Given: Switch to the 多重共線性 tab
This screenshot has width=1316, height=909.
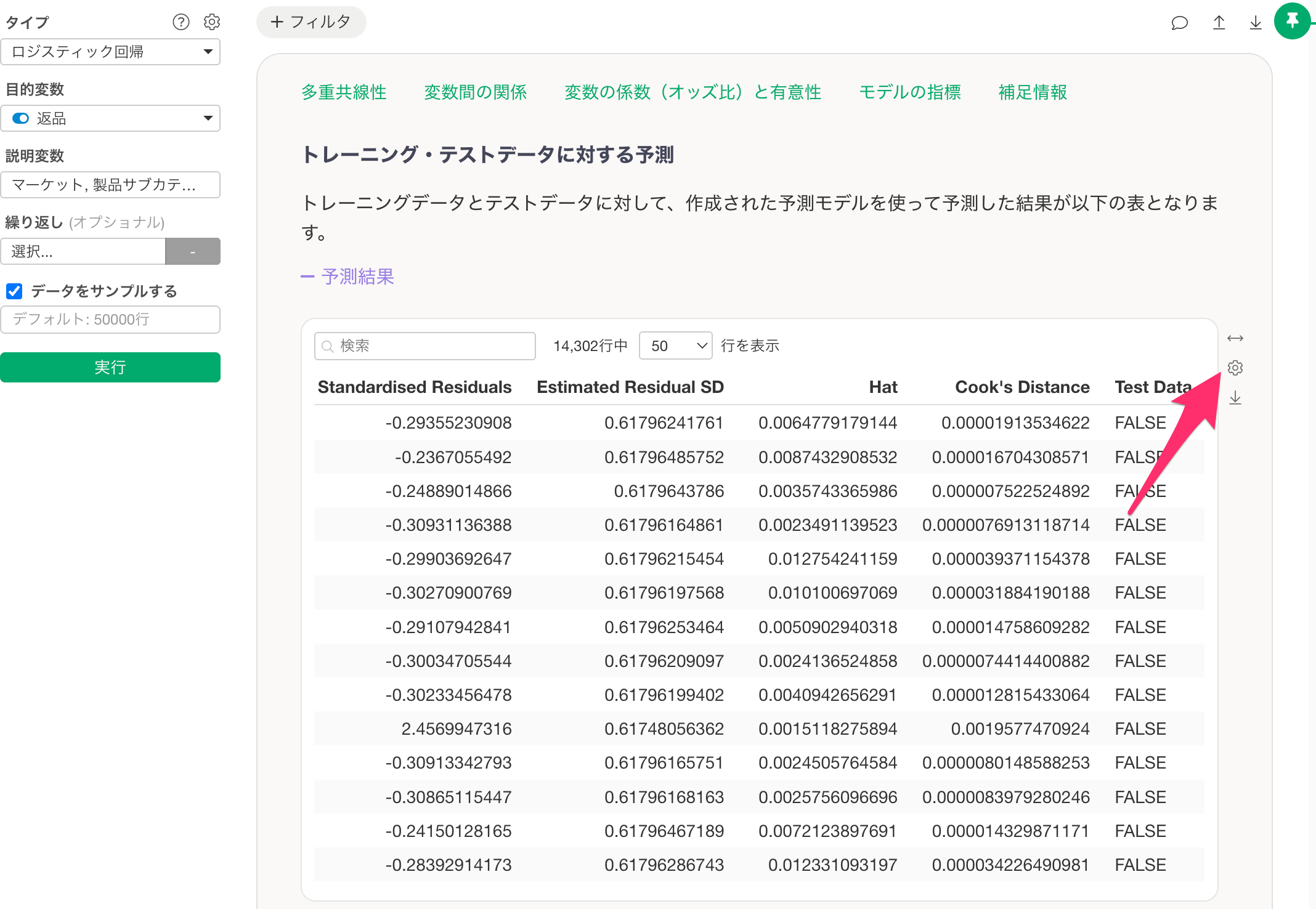Looking at the screenshot, I should [x=344, y=92].
